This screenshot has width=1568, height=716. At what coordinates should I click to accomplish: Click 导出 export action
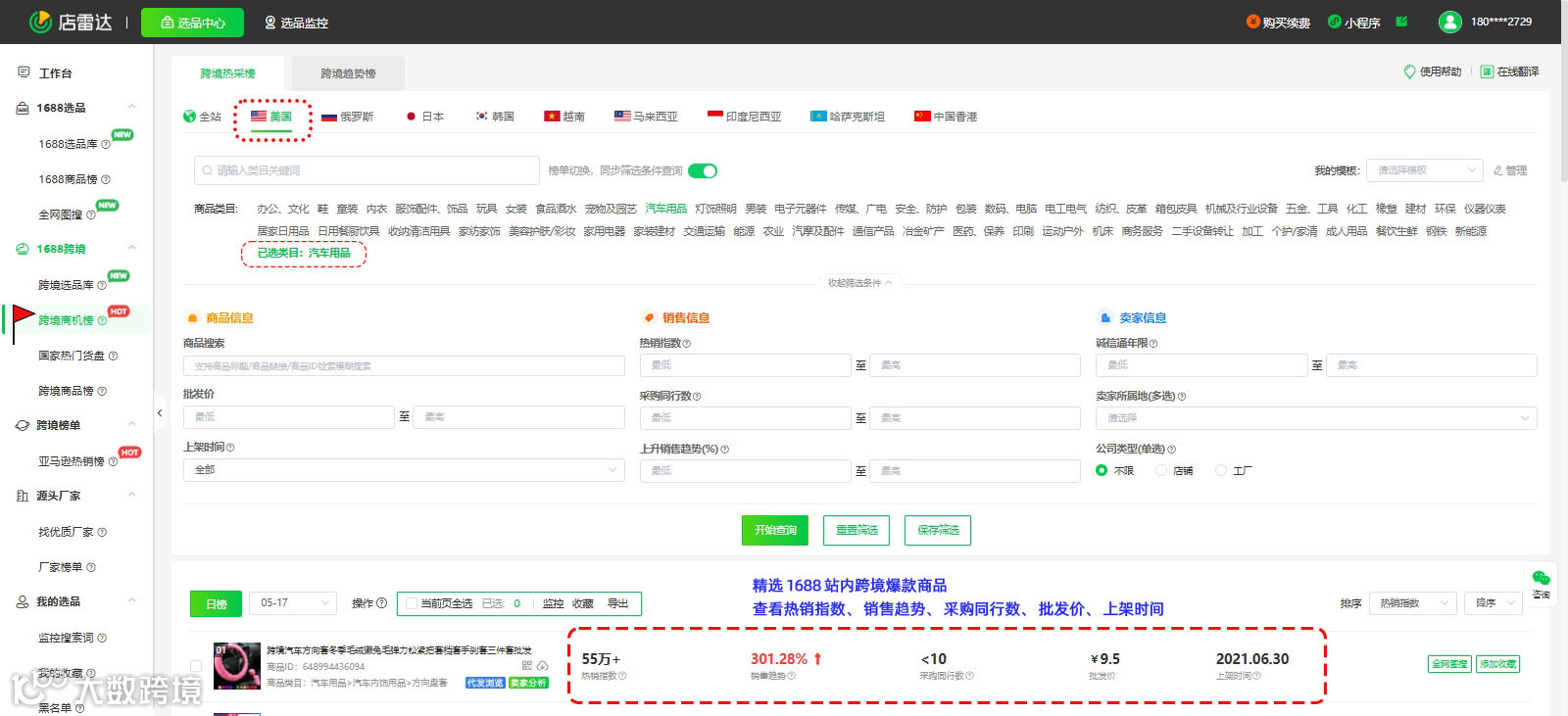617,603
